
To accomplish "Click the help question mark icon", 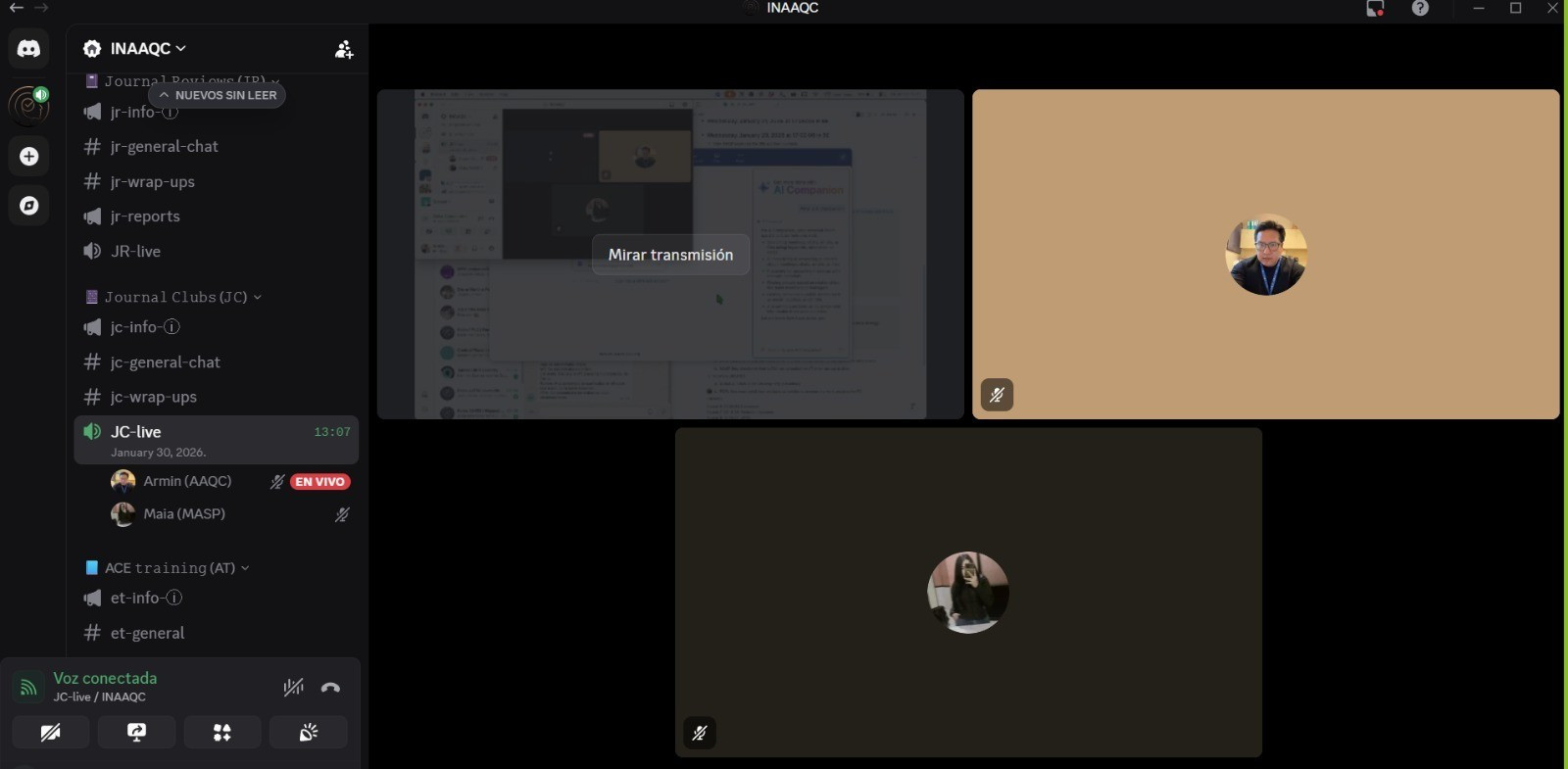I will coord(1420,9).
